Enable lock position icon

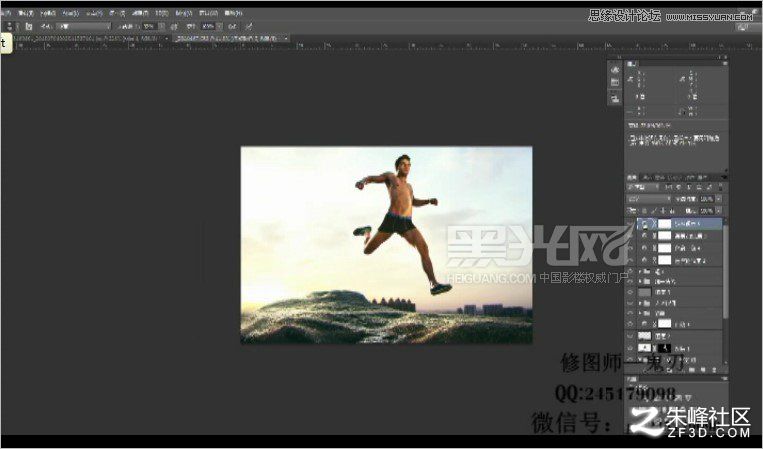[662, 211]
